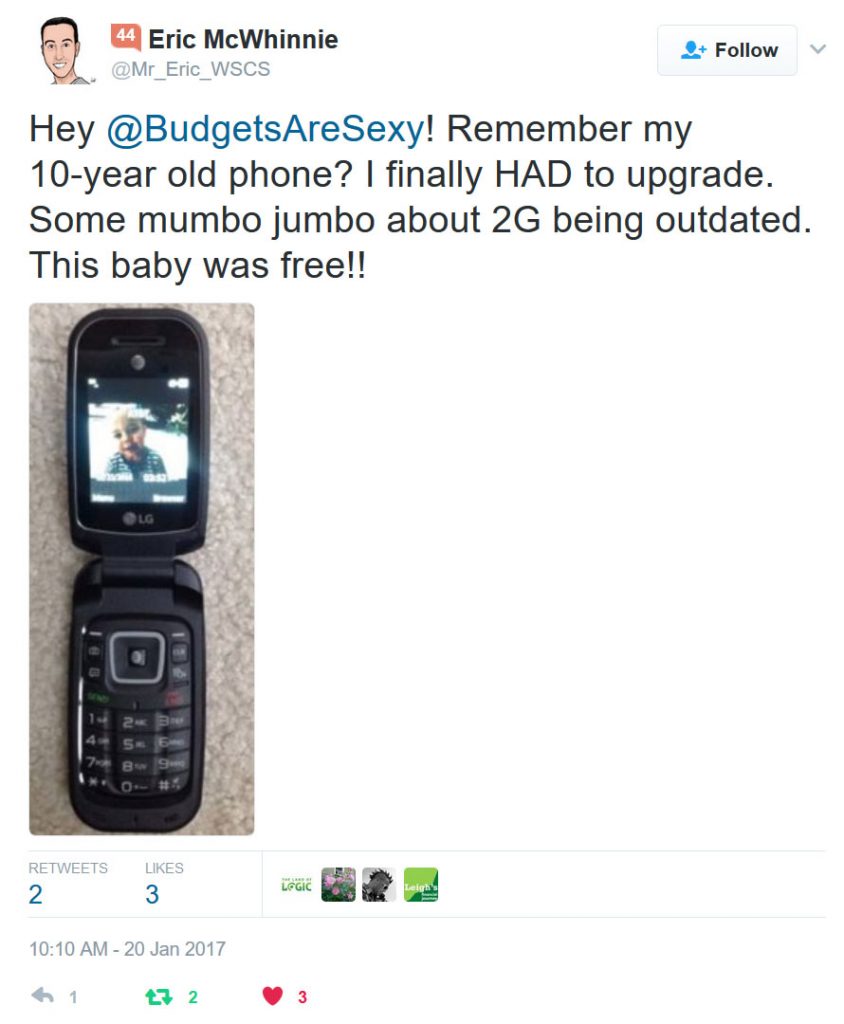Open the 10:10 AM - 20 Jan 2017 timestamp
The width and height of the screenshot is (844, 1024).
[127, 948]
